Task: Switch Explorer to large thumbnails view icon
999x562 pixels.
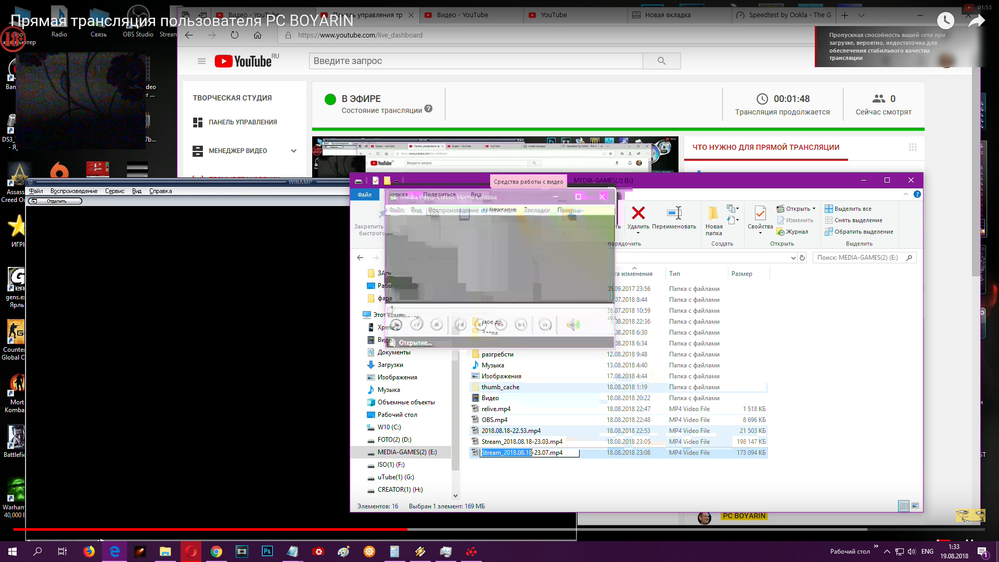Action: coord(915,506)
